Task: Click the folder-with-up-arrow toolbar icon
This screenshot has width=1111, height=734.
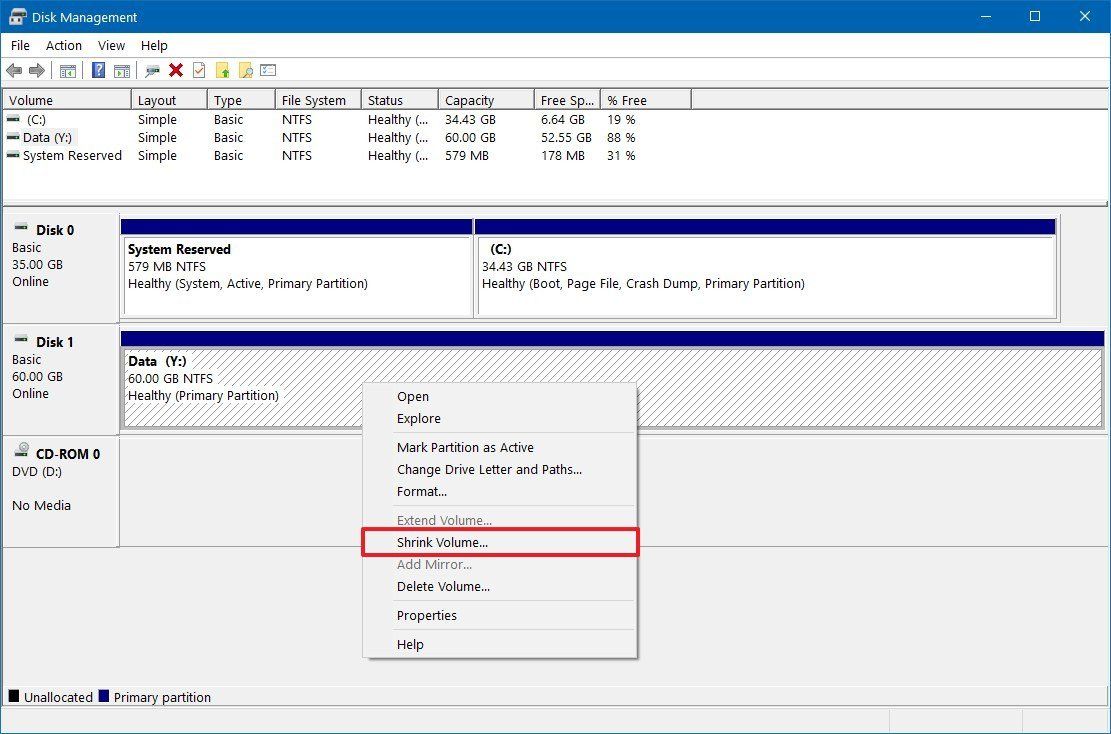Action: tap(222, 70)
